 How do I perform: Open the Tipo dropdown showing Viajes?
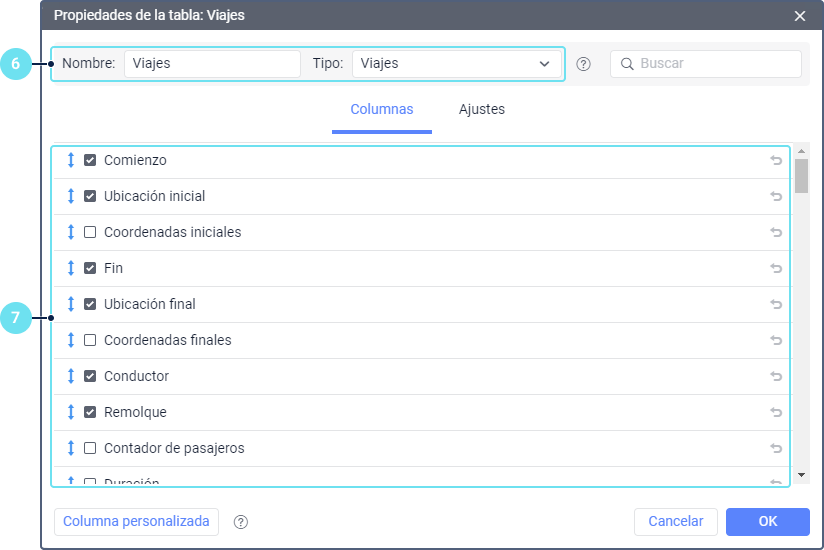457,64
